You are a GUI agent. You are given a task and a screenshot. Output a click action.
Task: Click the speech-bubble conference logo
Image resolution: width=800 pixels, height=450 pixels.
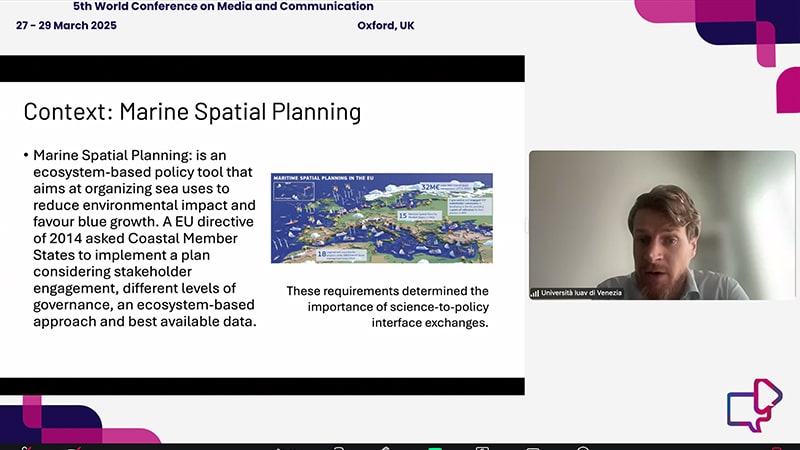[754, 405]
